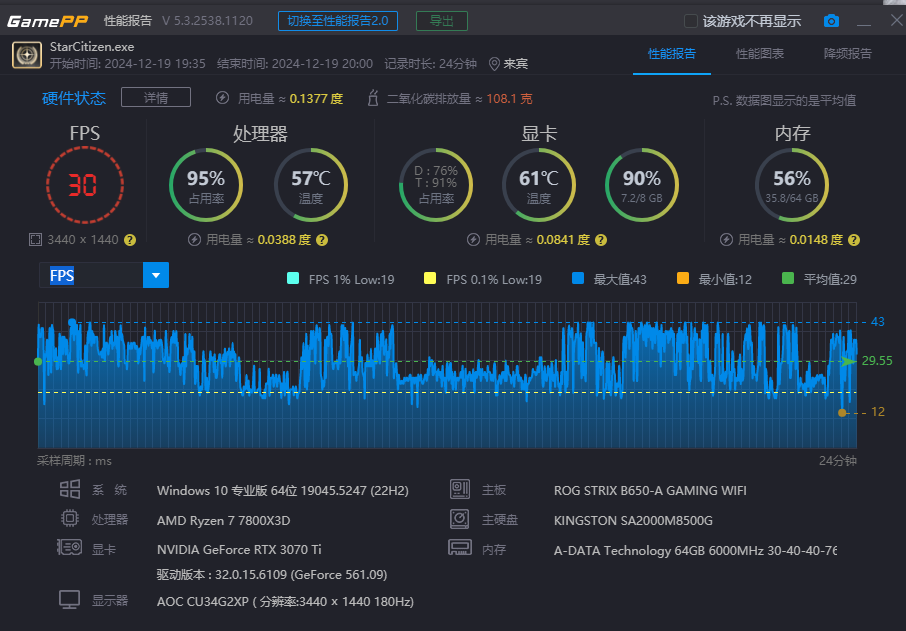Click the 详情 details button
Image resolution: width=906 pixels, height=631 pixels.
click(x=155, y=97)
